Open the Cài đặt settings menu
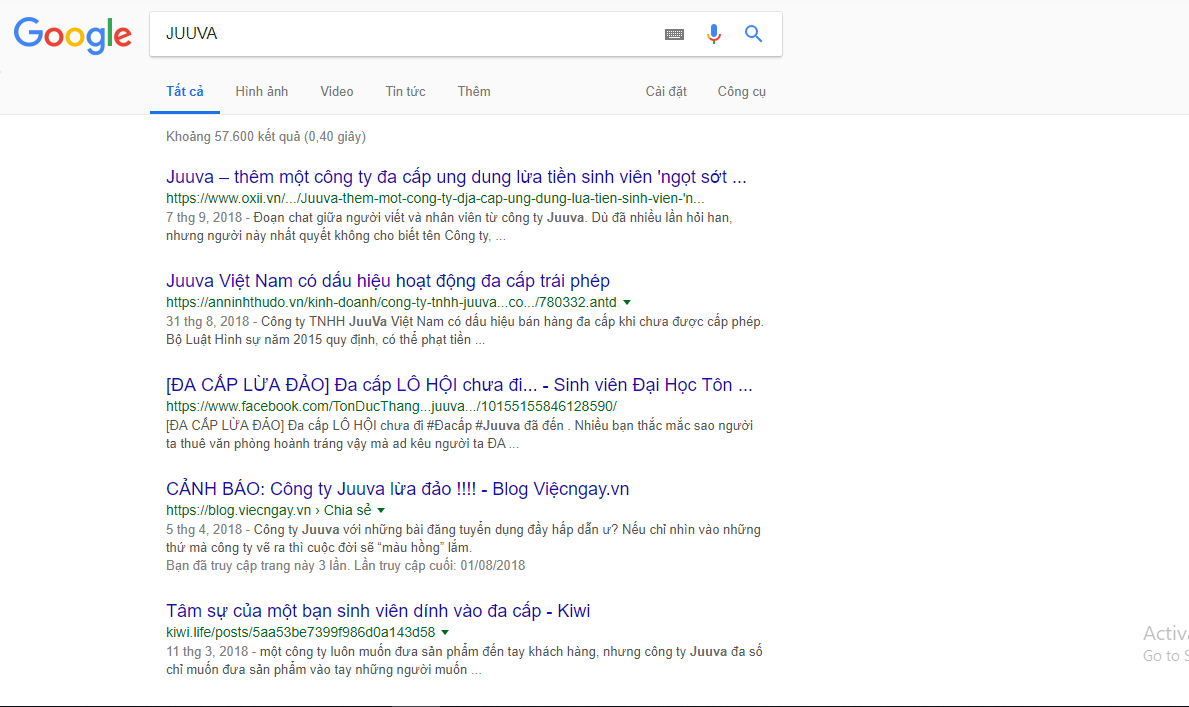 click(x=666, y=92)
